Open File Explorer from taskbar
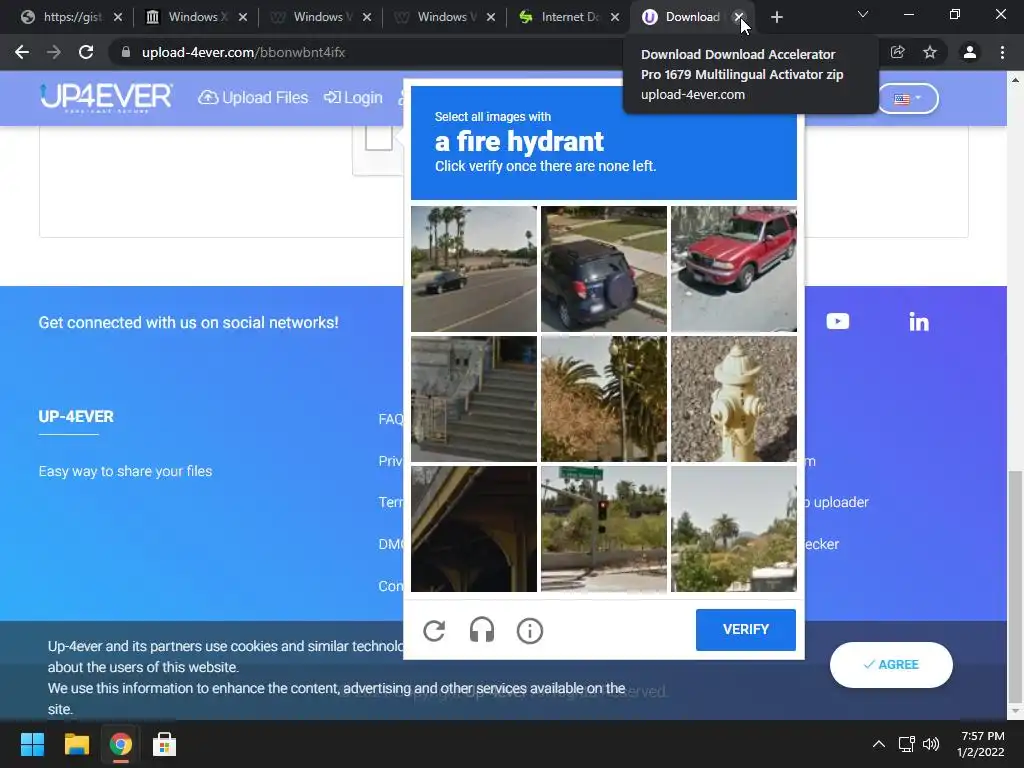The height and width of the screenshot is (768, 1024). pos(76,744)
